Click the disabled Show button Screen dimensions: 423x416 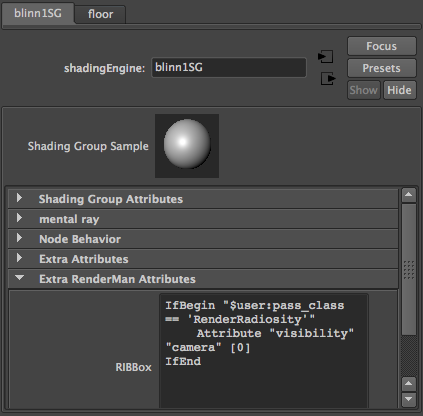pyautogui.click(x=364, y=90)
